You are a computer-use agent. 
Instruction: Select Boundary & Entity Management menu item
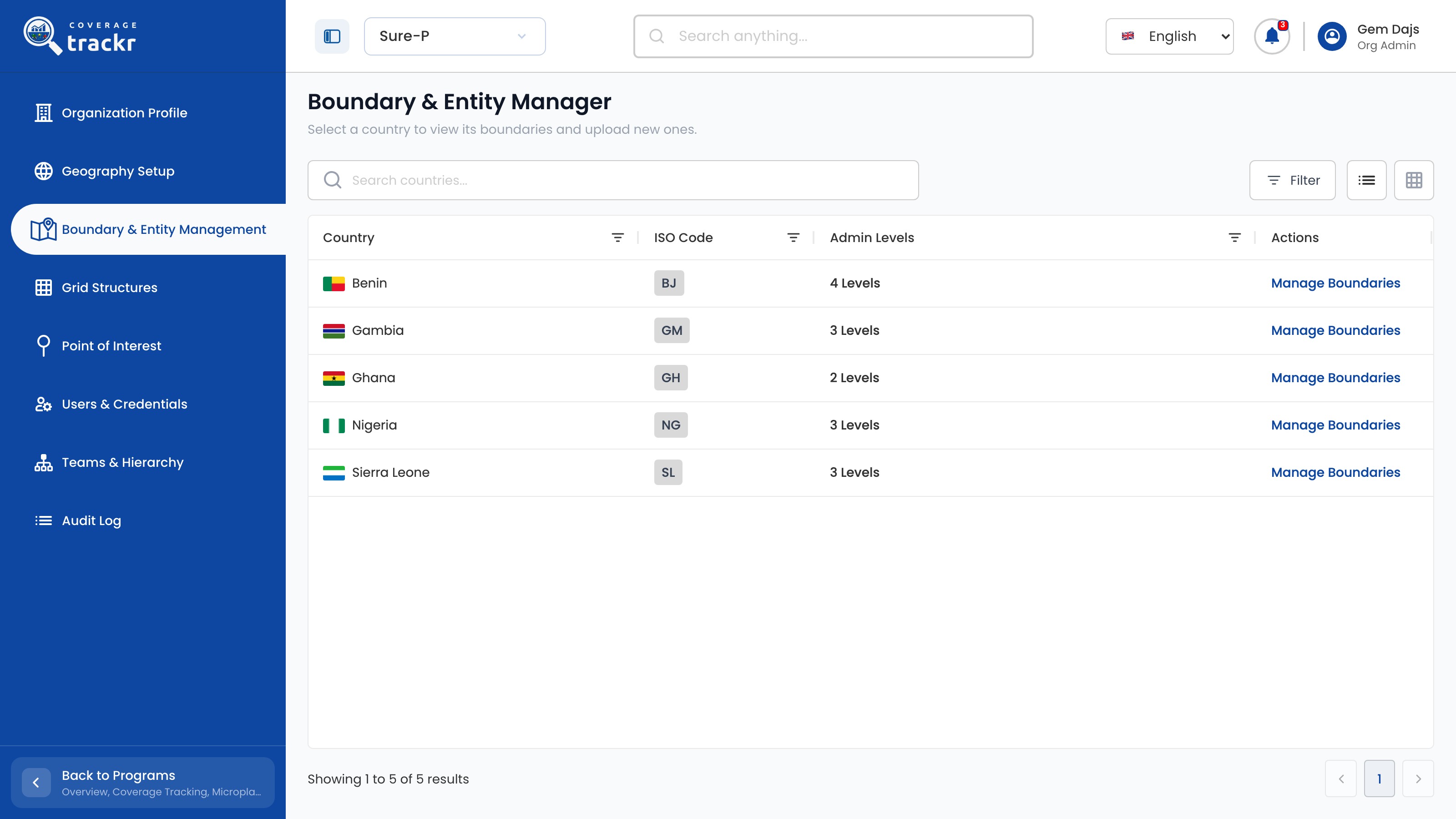click(x=149, y=229)
